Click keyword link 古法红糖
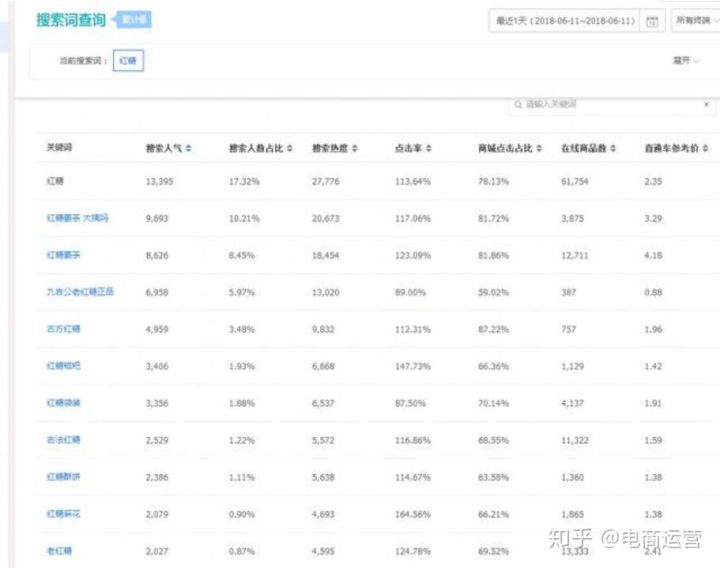 63,440
